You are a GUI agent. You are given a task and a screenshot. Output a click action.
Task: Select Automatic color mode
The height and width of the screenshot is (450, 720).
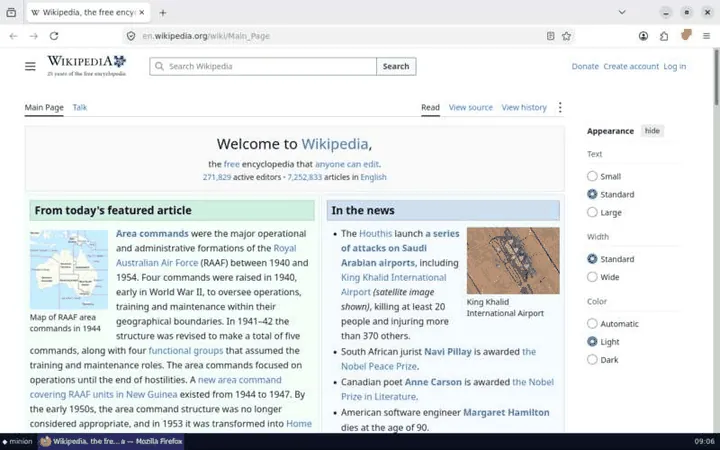point(592,324)
